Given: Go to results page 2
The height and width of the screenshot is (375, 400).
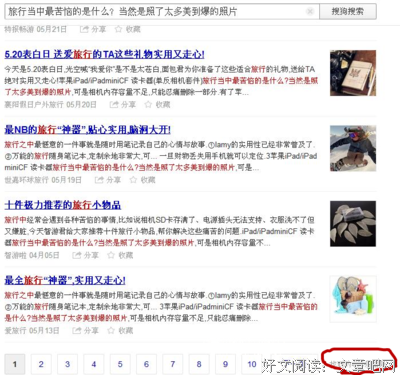Looking at the screenshot, I should (x=41, y=364).
